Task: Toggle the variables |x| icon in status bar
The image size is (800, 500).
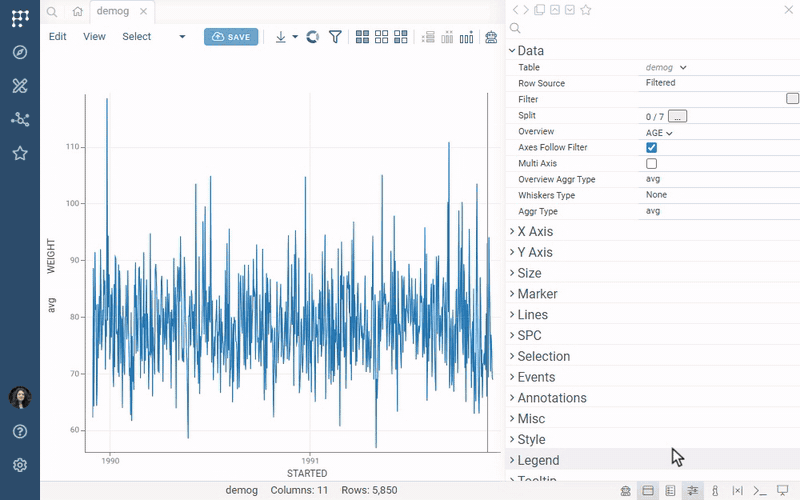Action: pyautogui.click(x=737, y=491)
